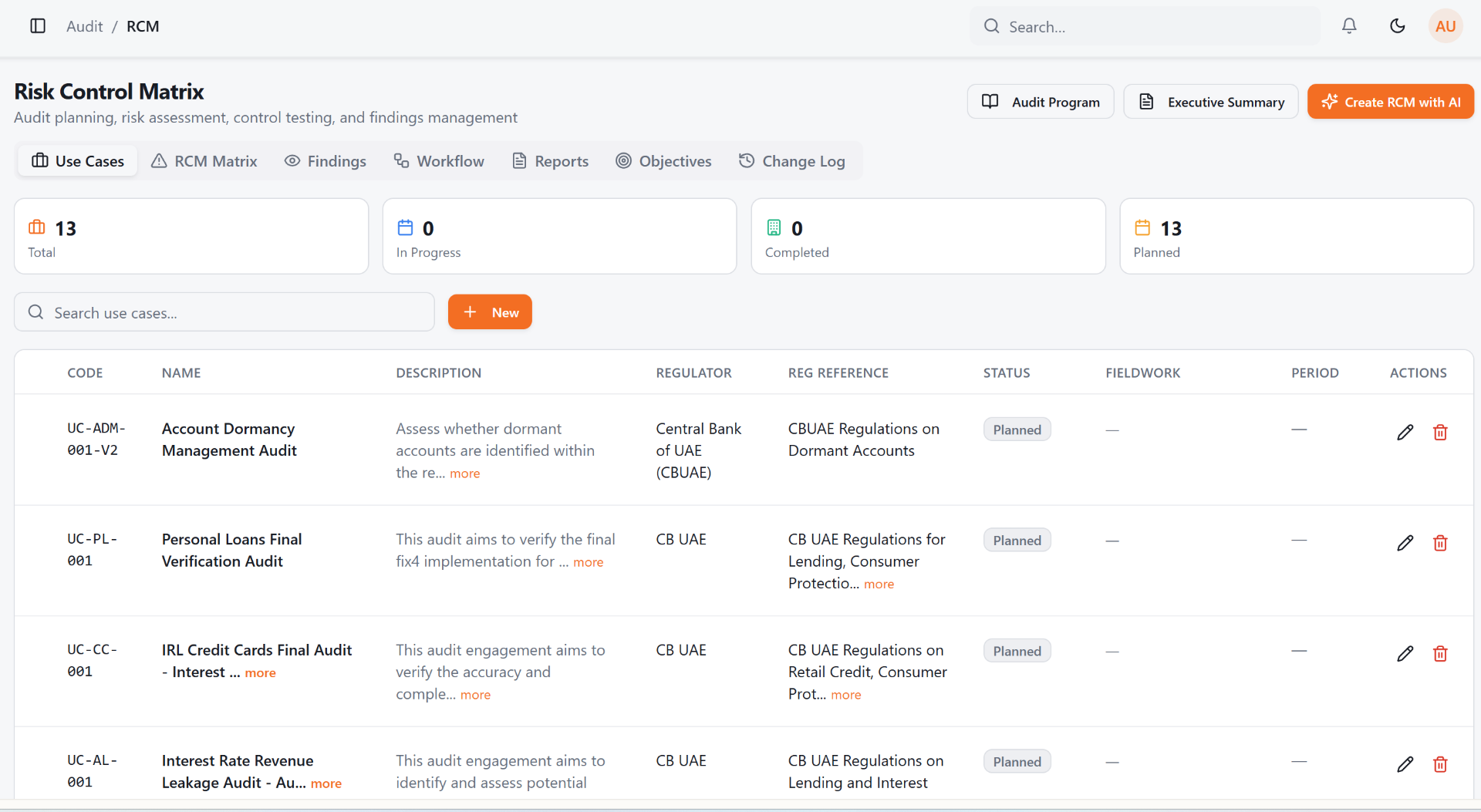Focus the Search use cases field
Viewport: 1481px width, 812px height.
click(x=224, y=312)
